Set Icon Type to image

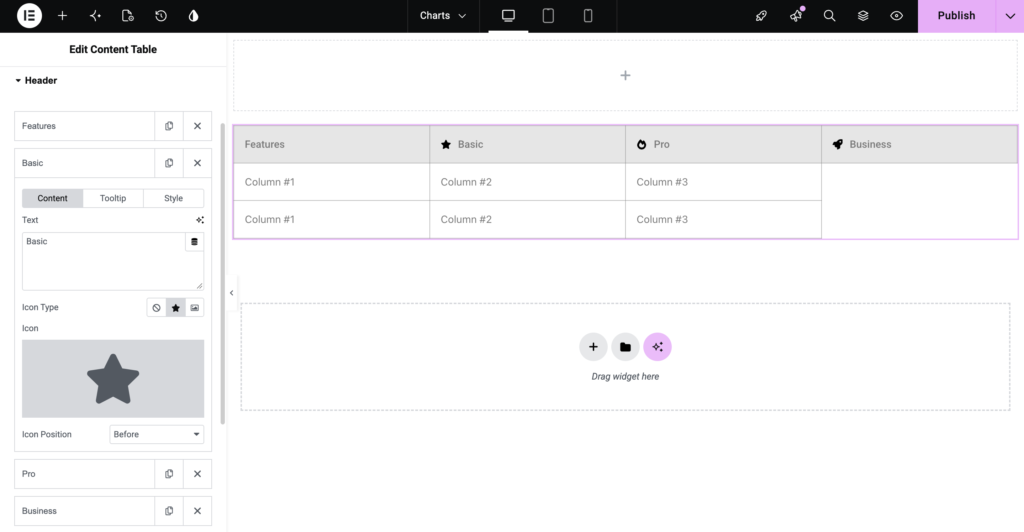(195, 307)
